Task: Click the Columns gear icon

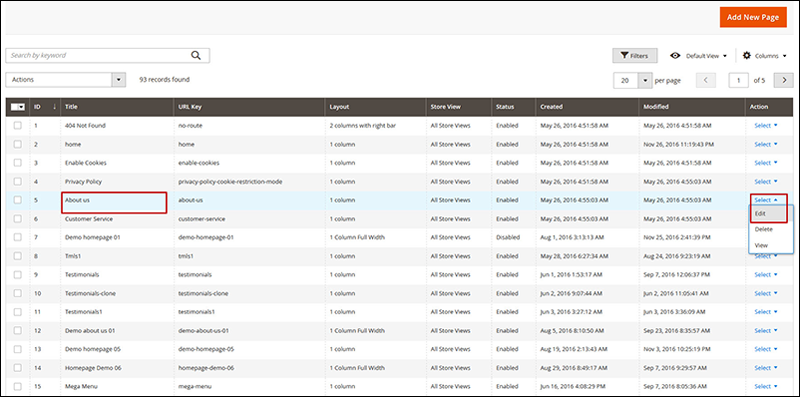Action: (x=747, y=56)
